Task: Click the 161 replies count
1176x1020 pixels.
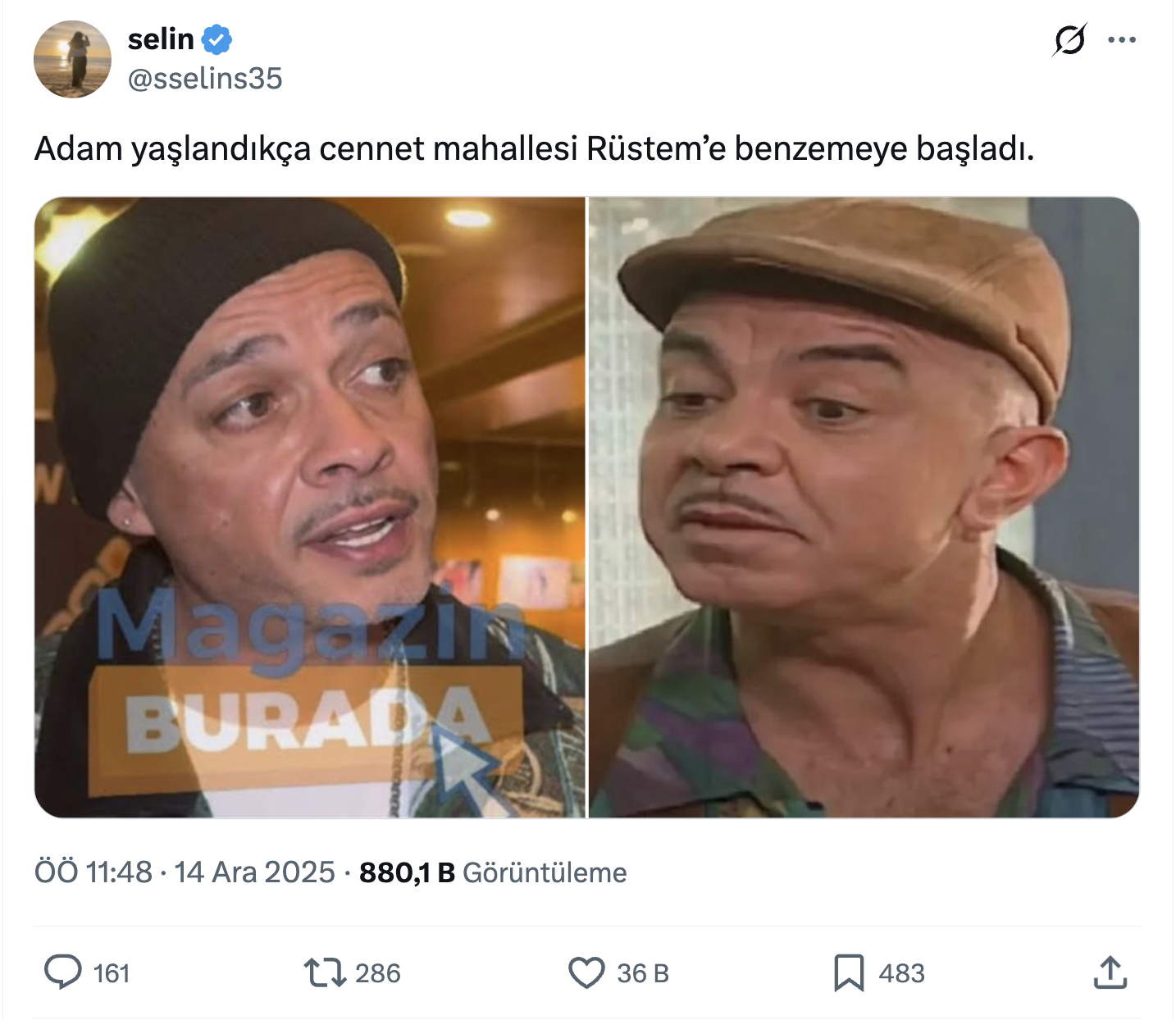Action: tap(112, 973)
